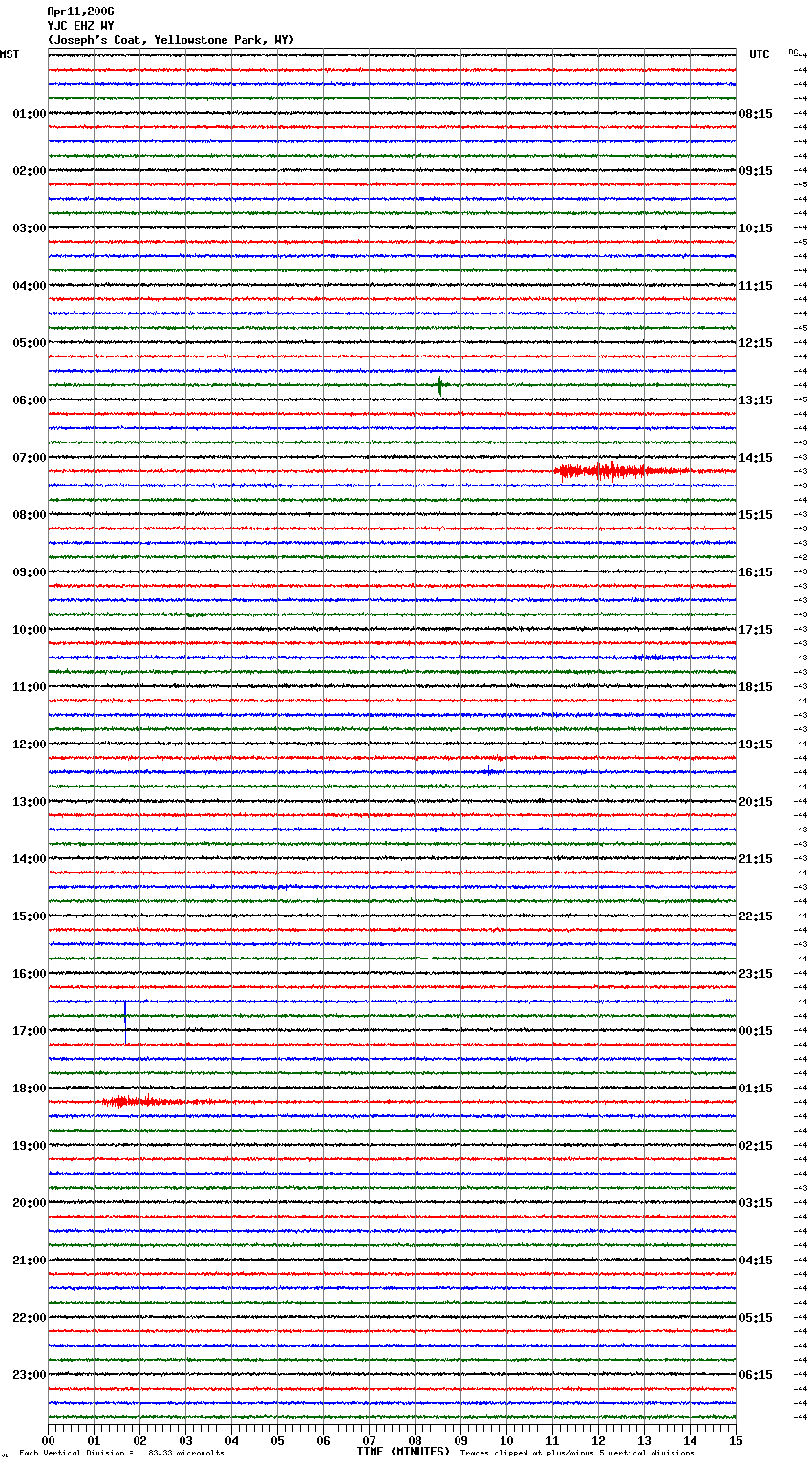Viewport: 812px width, 1466px height.
Task: Click the "19:15" UTC time label
Action: pos(756,744)
